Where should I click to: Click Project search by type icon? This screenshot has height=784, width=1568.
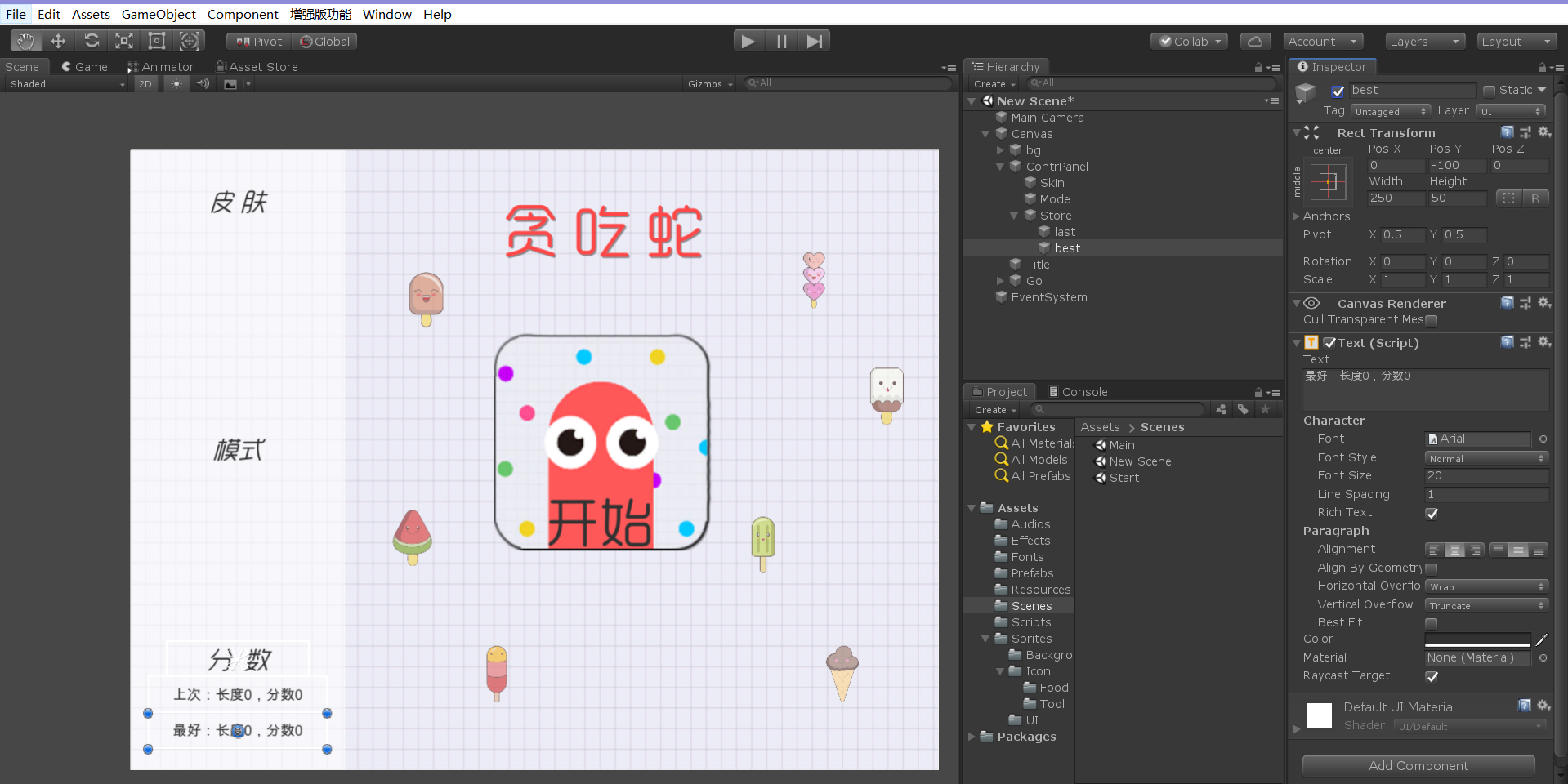pos(1221,409)
